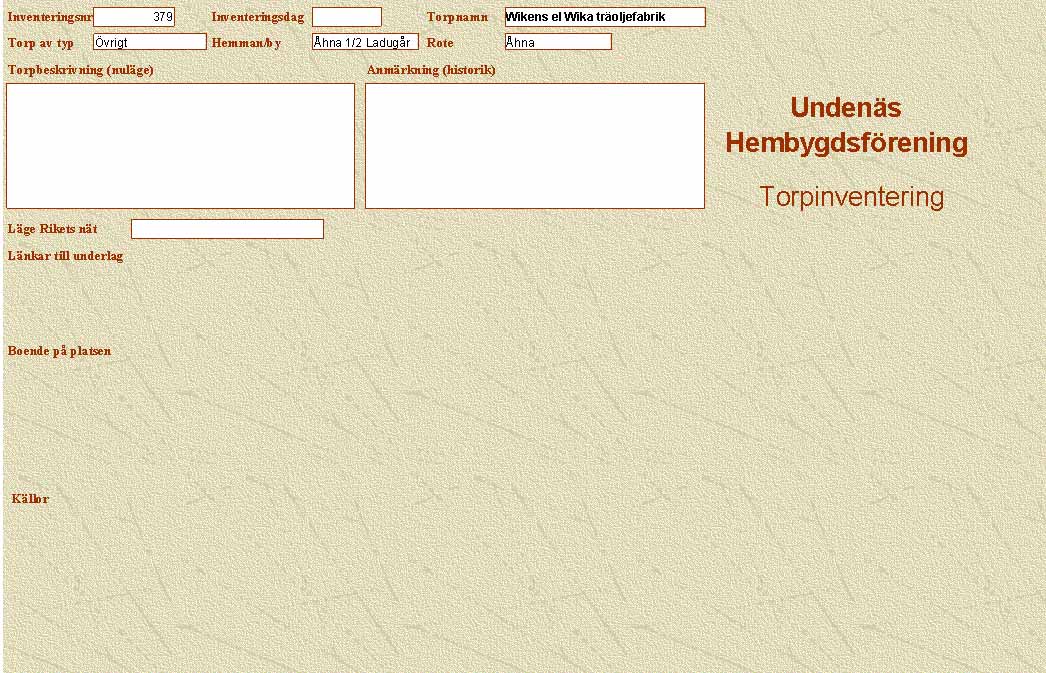The width and height of the screenshot is (1046, 673).
Task: Click the 'Undenäs Hembygdsförening' heading
Action: (846, 125)
